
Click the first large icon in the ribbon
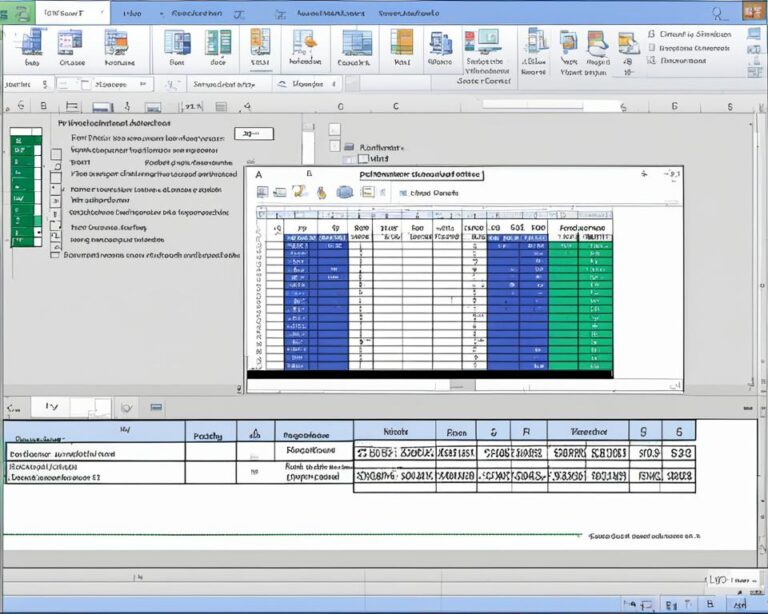click(x=33, y=42)
